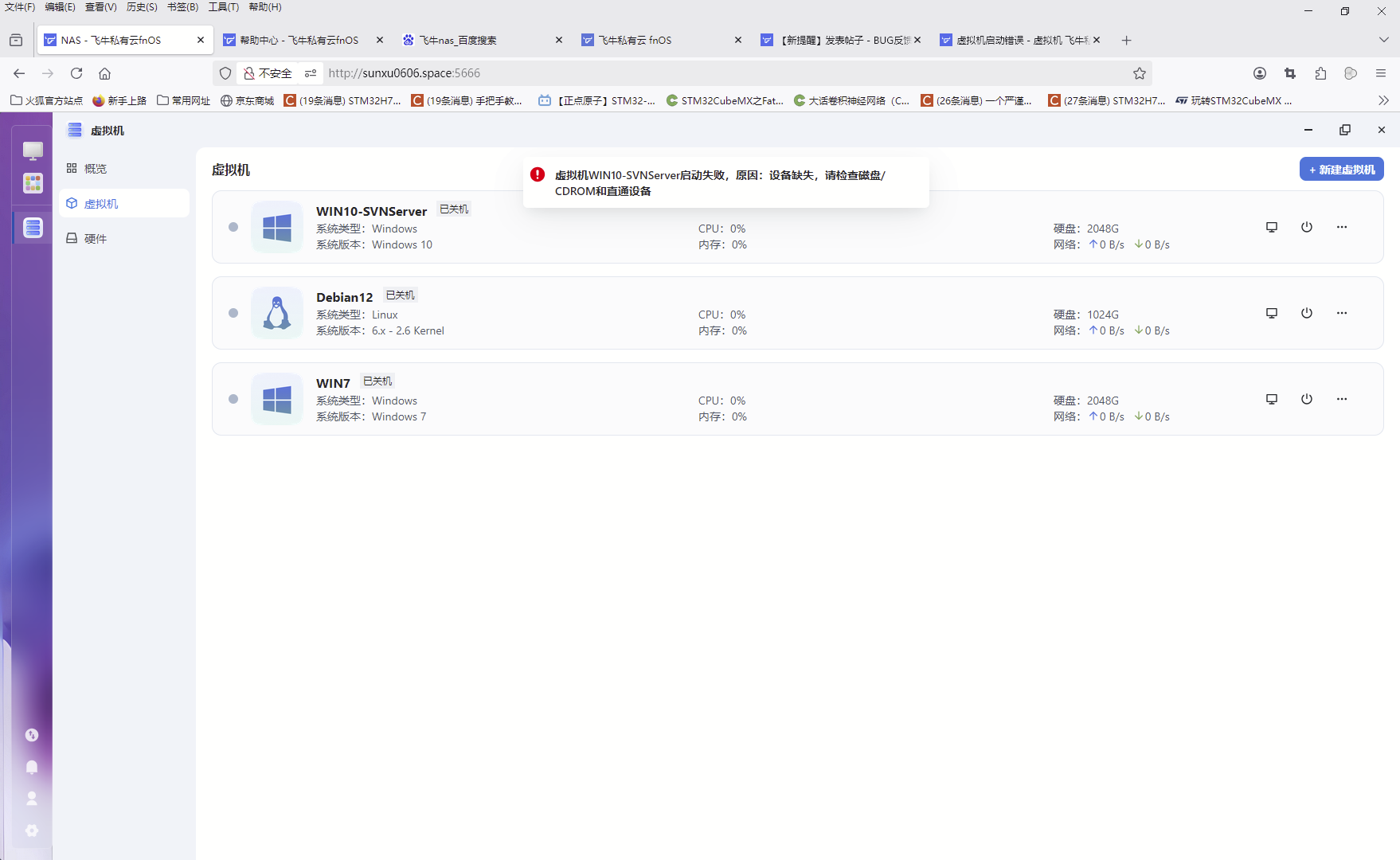
Task: Click the desktop icon in left dock
Action: pos(33,150)
